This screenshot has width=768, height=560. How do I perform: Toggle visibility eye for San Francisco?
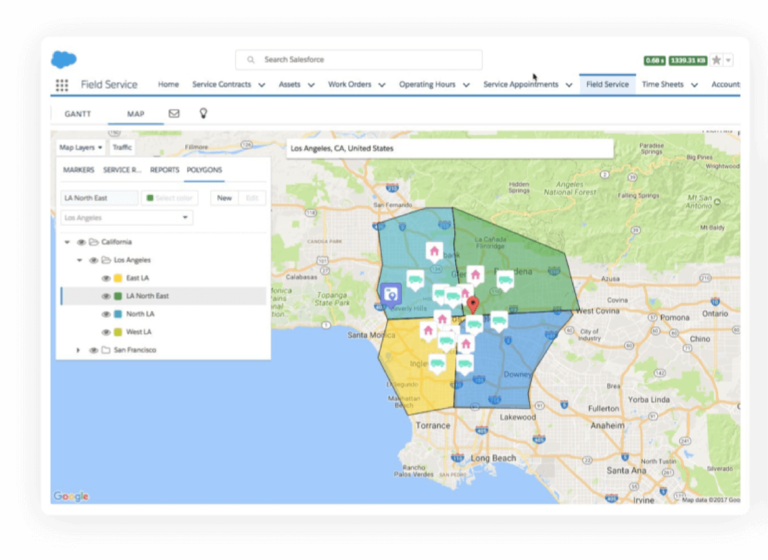click(x=93, y=350)
